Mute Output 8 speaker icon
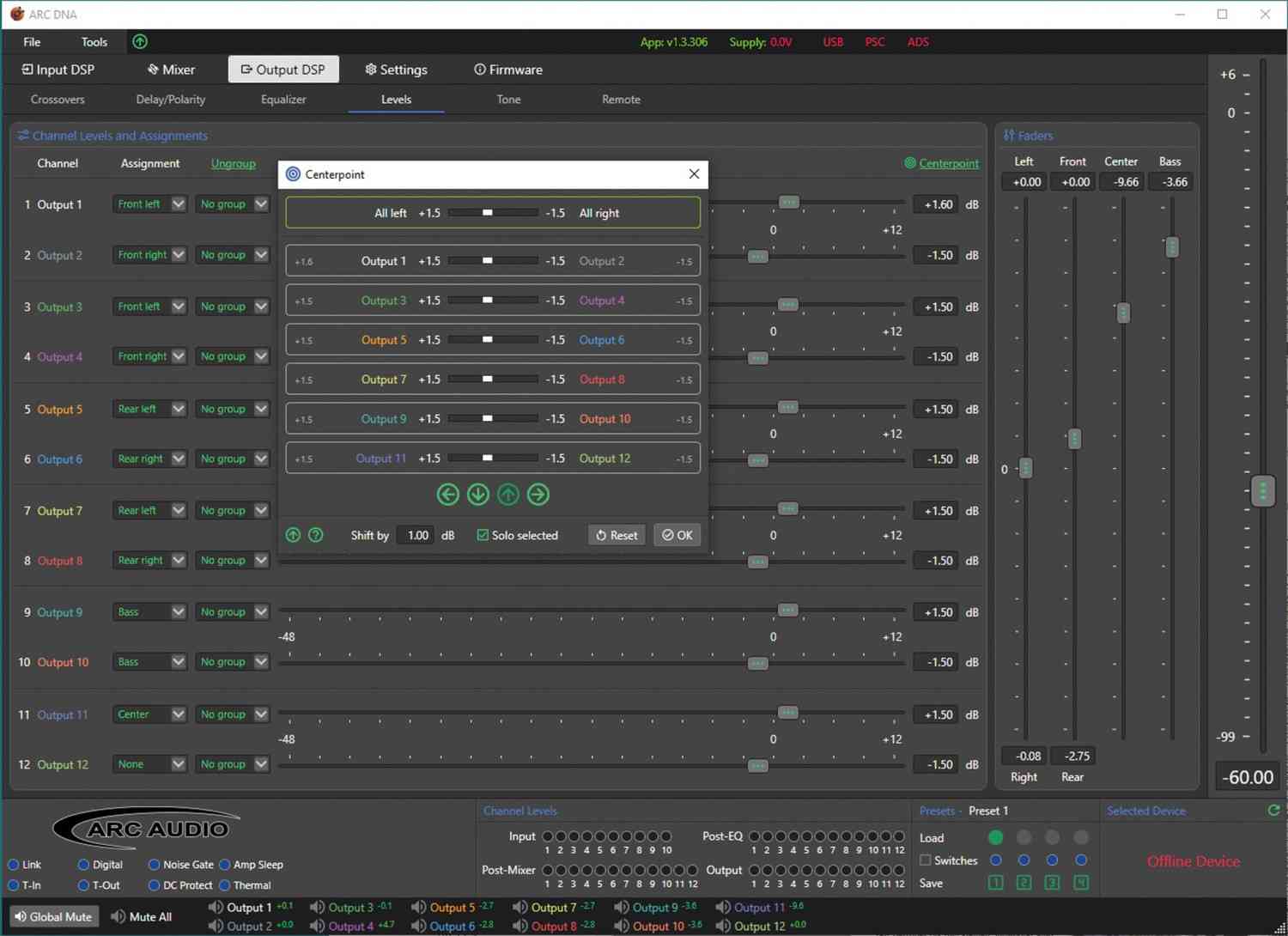Viewport: 1288px width, 936px height. (520, 926)
